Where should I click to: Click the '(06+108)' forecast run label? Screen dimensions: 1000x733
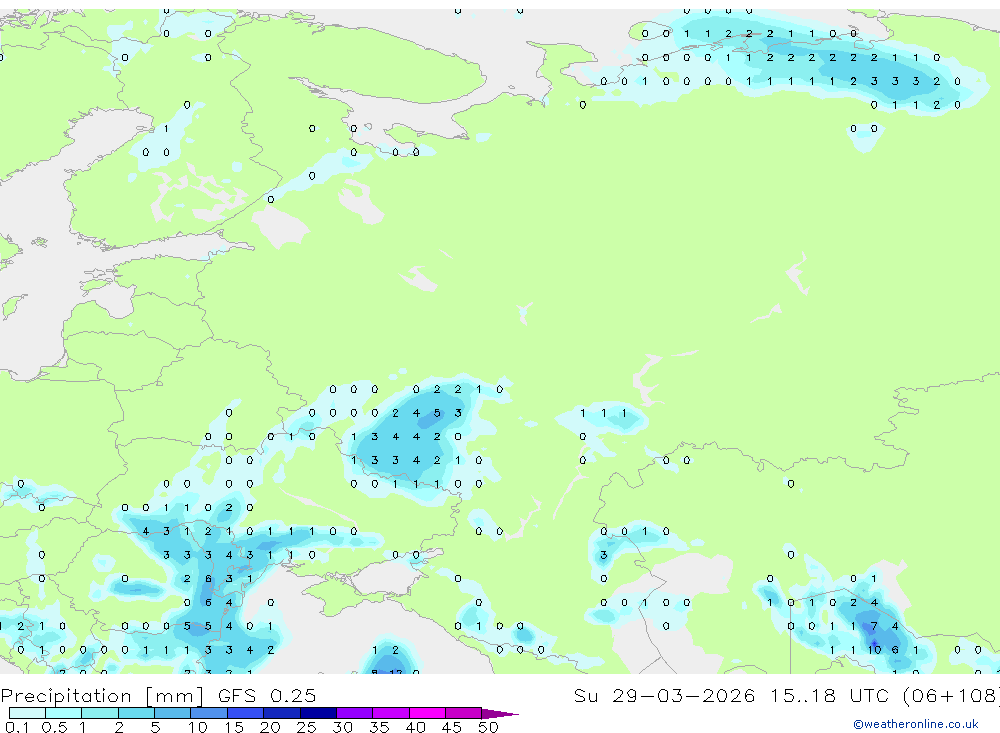coord(951,695)
